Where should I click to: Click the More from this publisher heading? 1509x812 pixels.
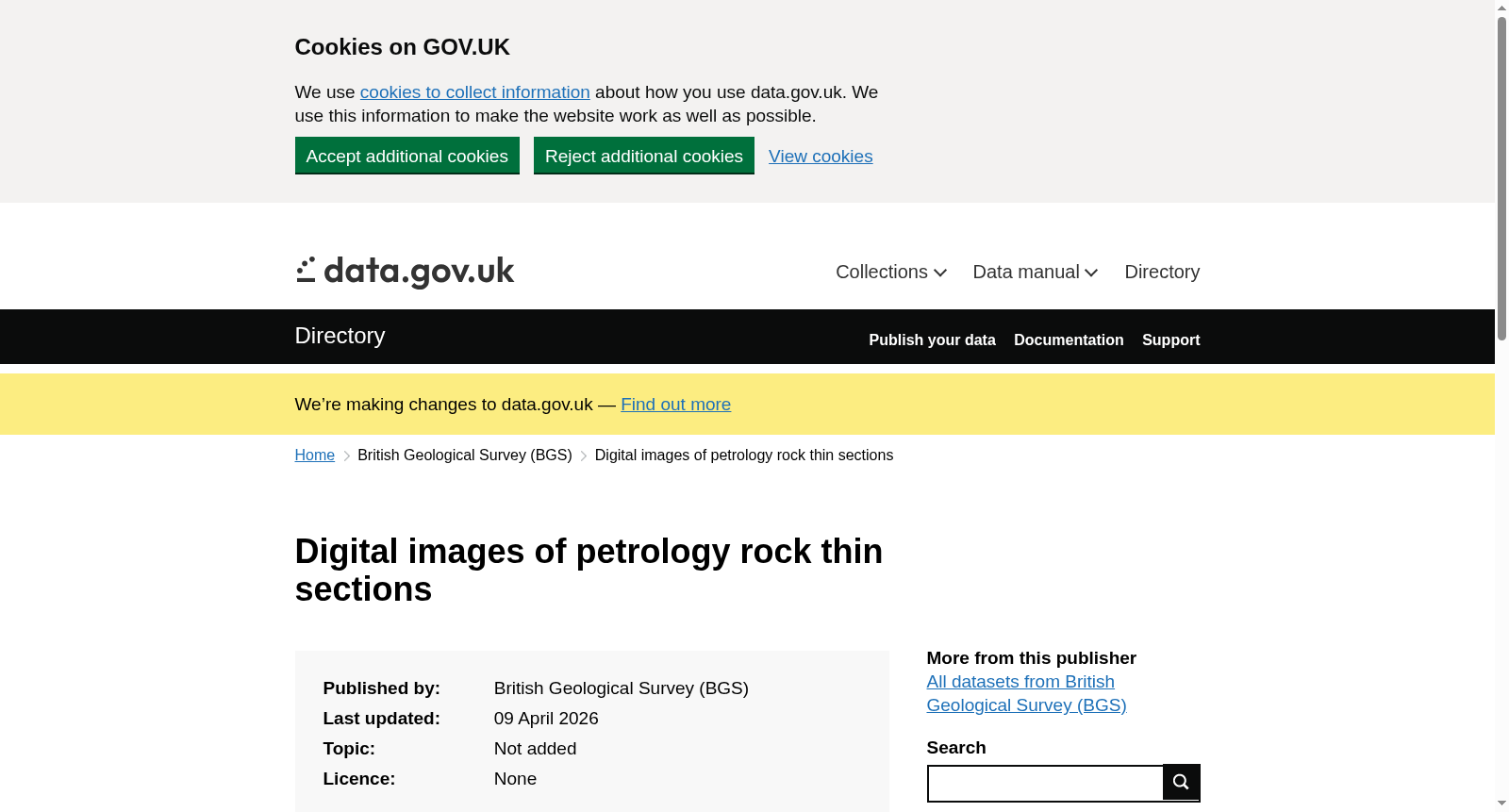coord(1031,658)
